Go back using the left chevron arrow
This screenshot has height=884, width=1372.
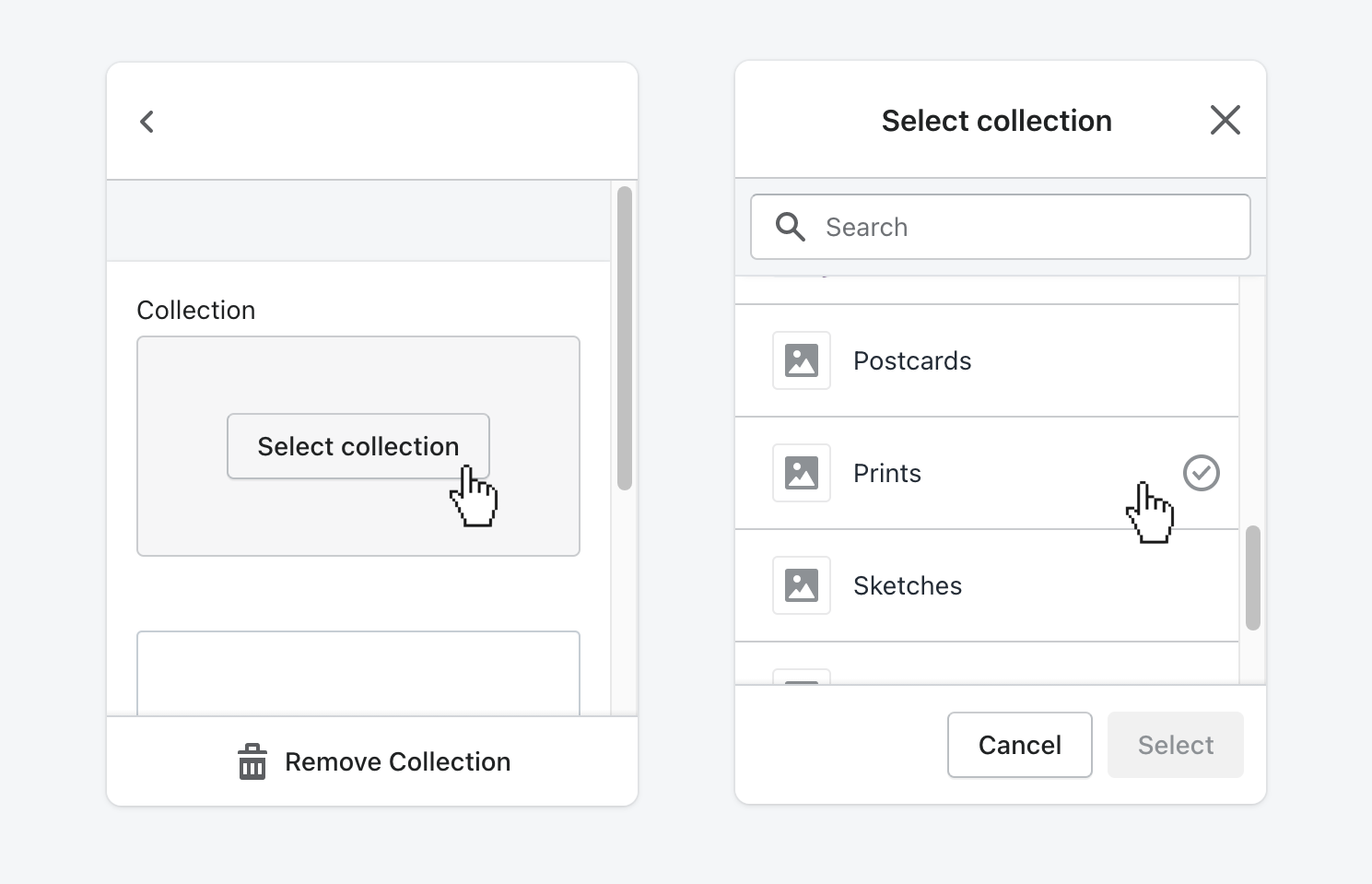tap(147, 122)
